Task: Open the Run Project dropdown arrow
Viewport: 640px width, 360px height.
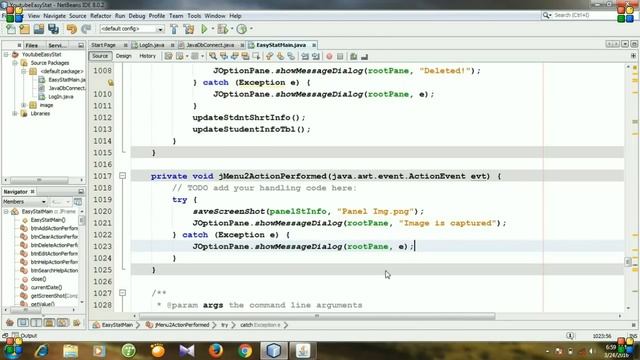Action: [212, 29]
